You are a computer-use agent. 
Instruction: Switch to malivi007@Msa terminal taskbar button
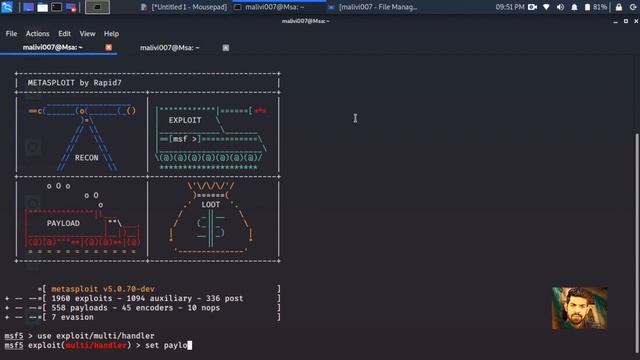[x=279, y=7]
